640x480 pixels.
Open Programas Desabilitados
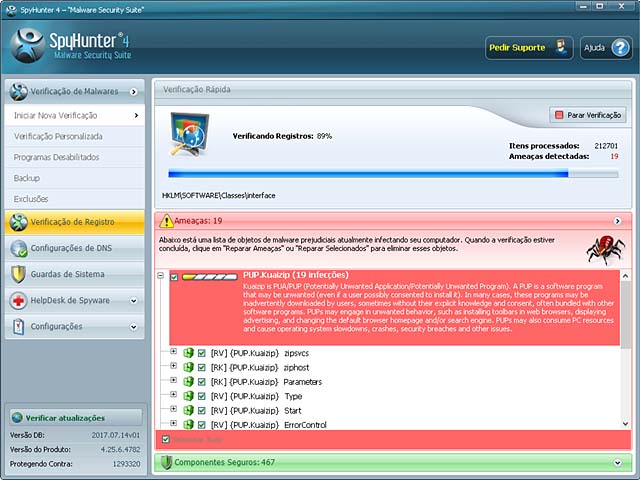[x=75, y=157]
